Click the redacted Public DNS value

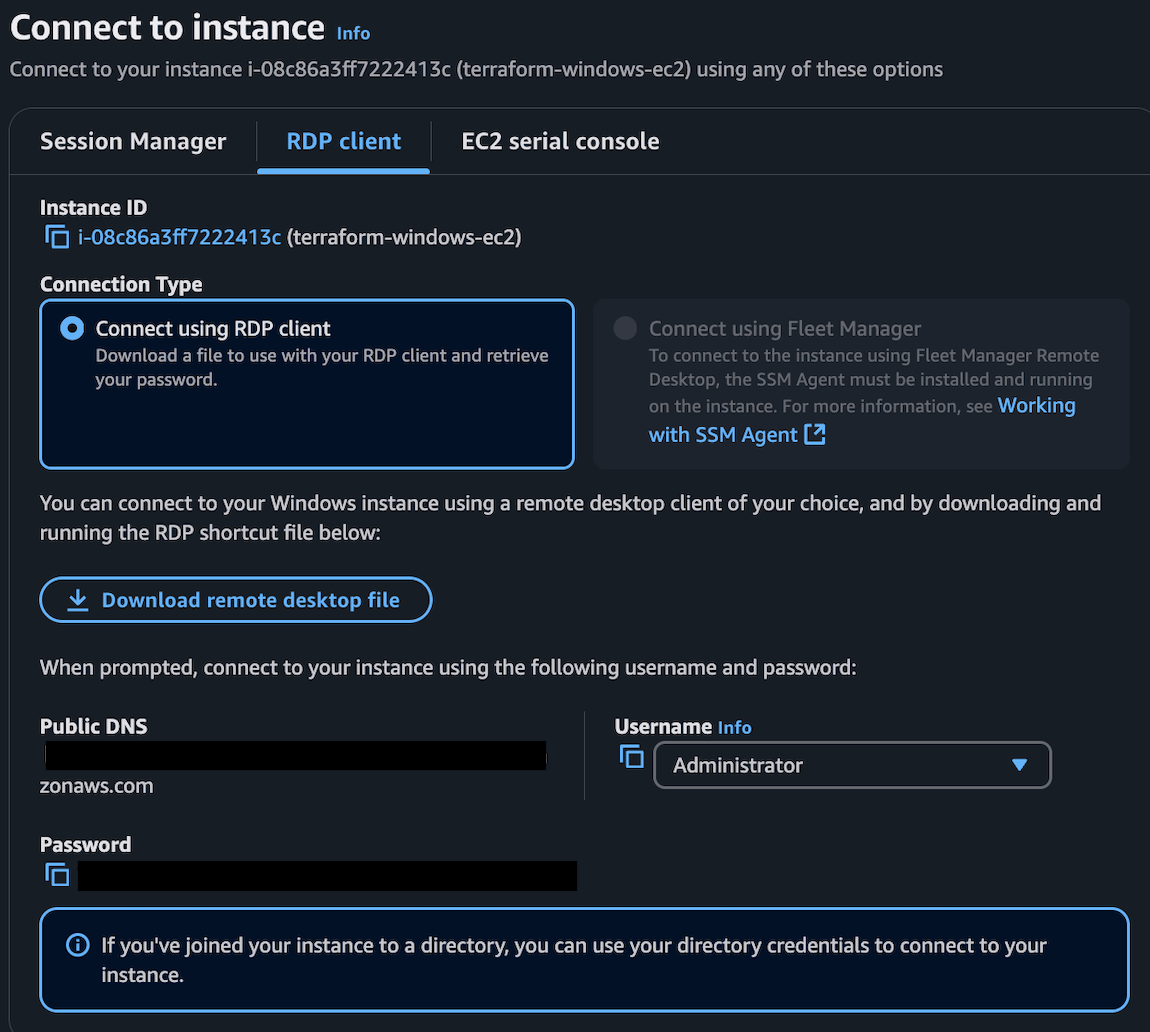[x=295, y=755]
